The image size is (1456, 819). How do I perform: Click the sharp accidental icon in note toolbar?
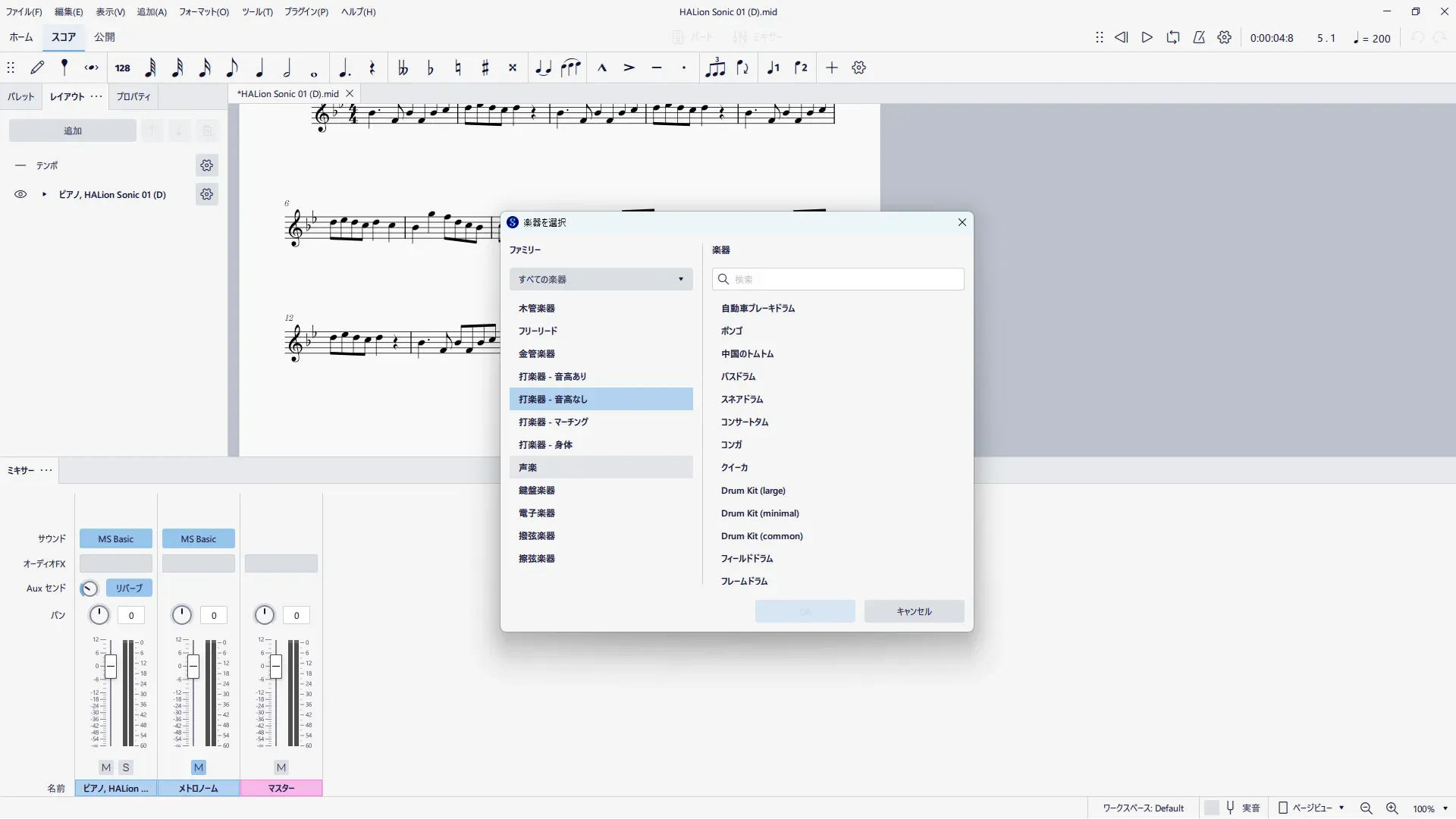[x=485, y=68]
